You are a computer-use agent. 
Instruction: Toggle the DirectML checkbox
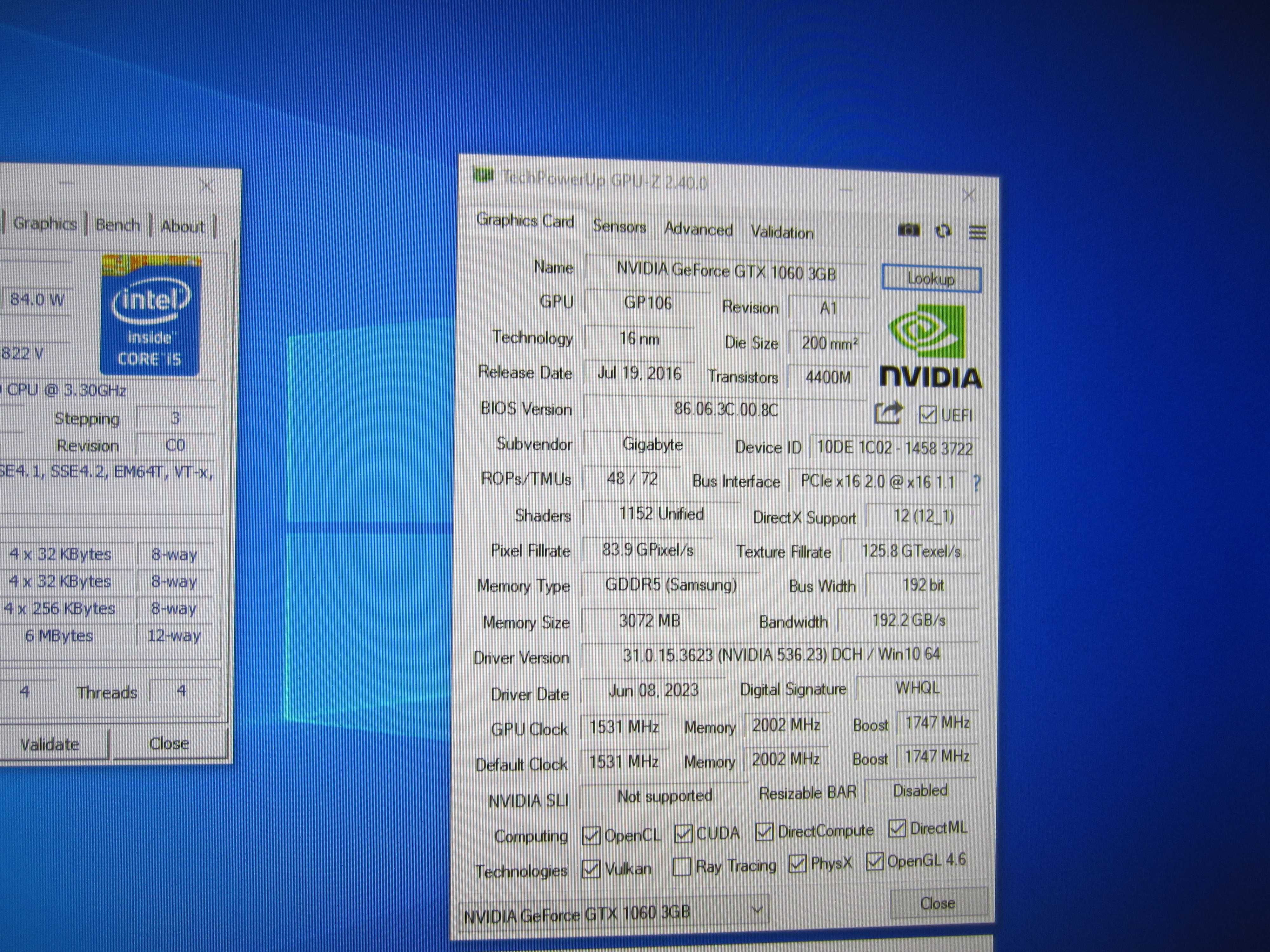(897, 828)
